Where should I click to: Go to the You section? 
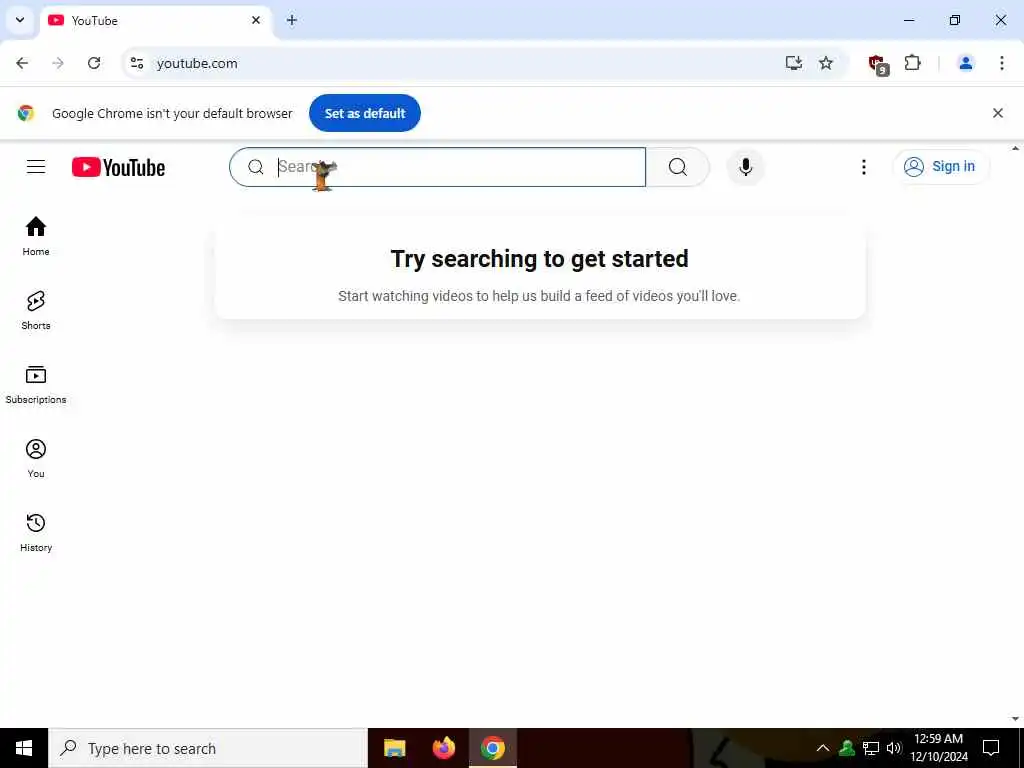[x=36, y=458]
